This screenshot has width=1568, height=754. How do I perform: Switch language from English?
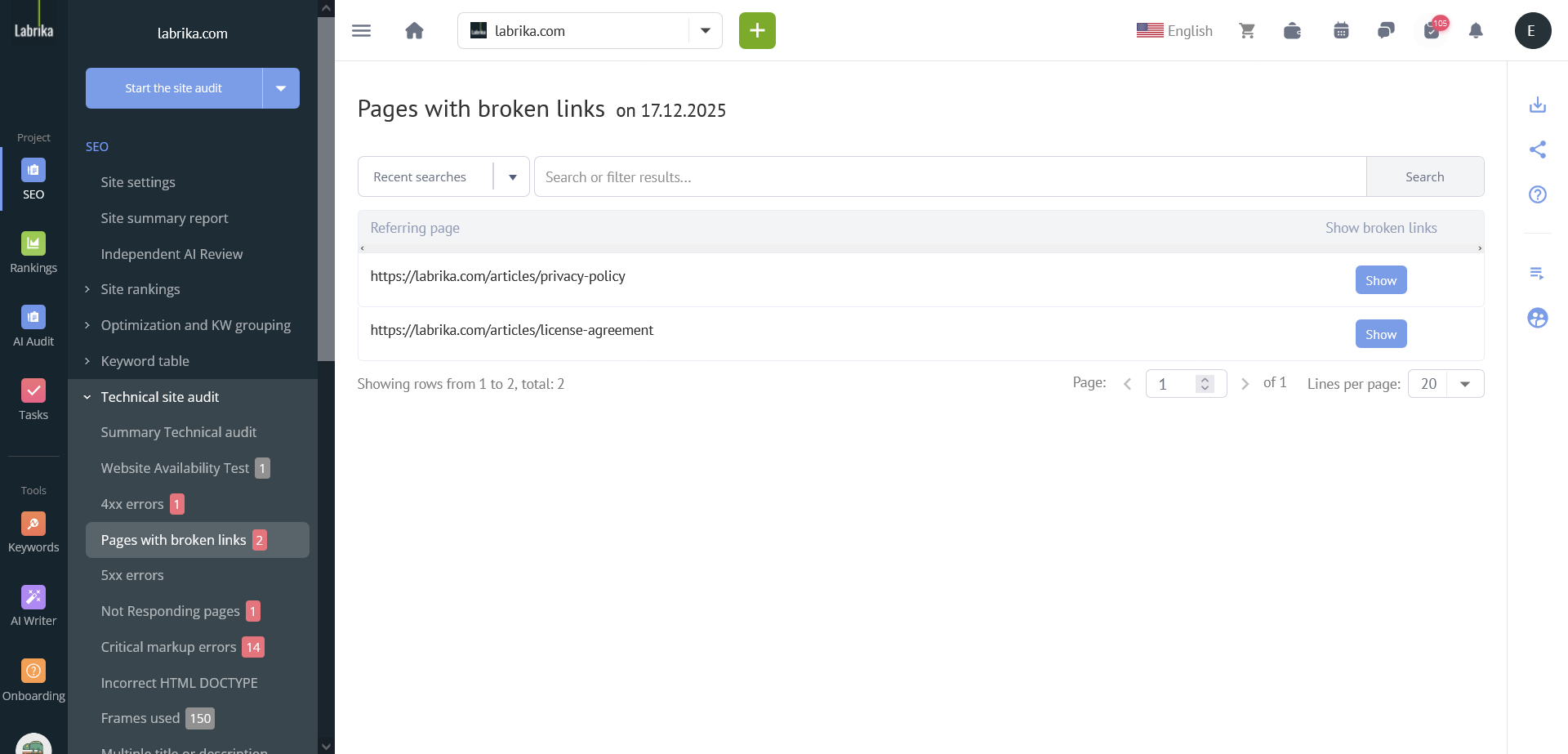point(1174,31)
